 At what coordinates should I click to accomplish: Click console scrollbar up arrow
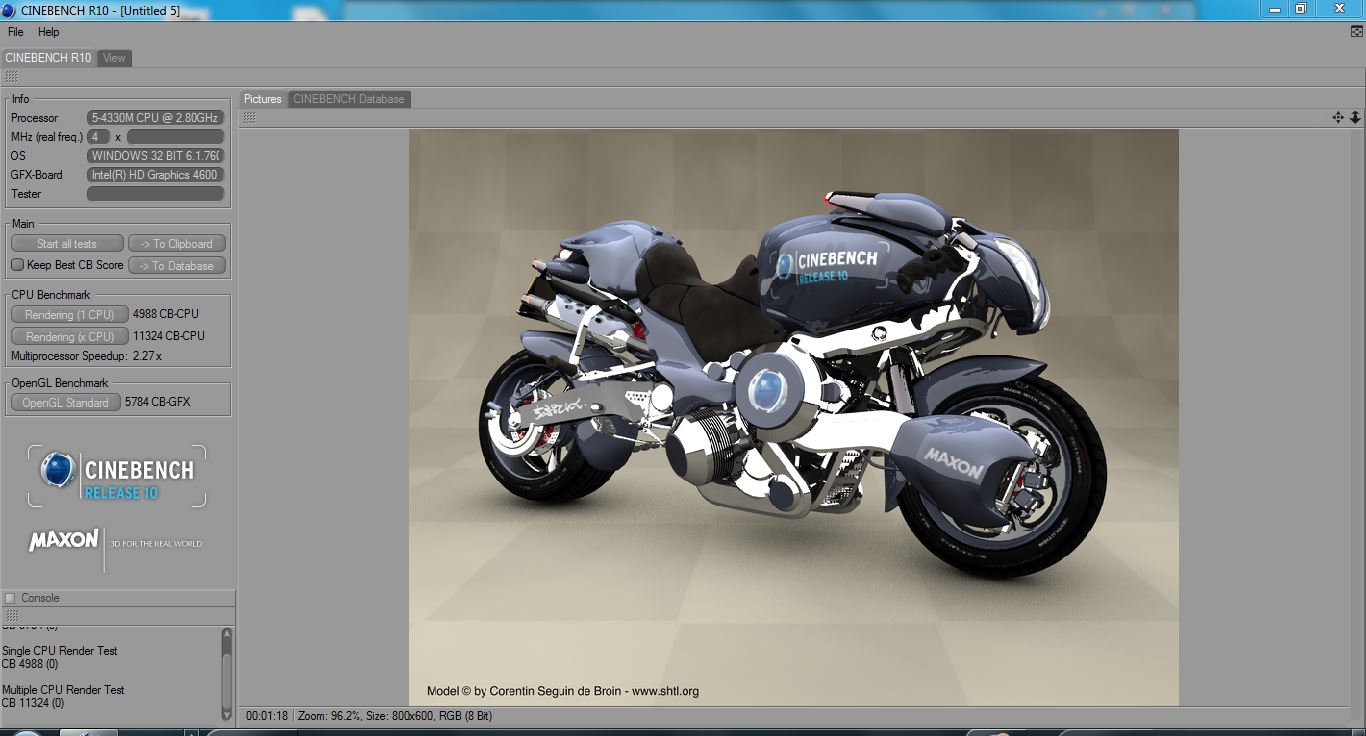pyautogui.click(x=227, y=634)
